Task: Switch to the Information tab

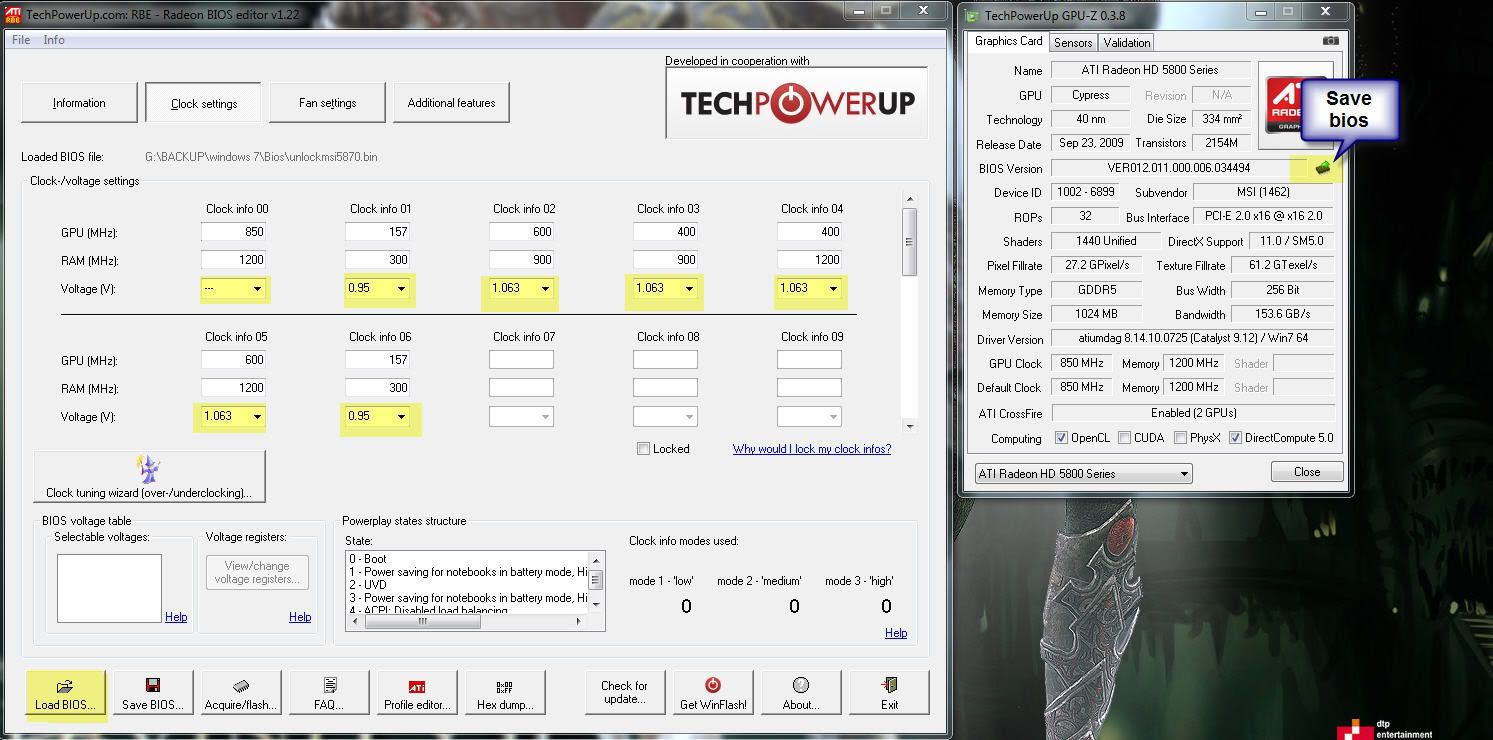Action: [79, 103]
